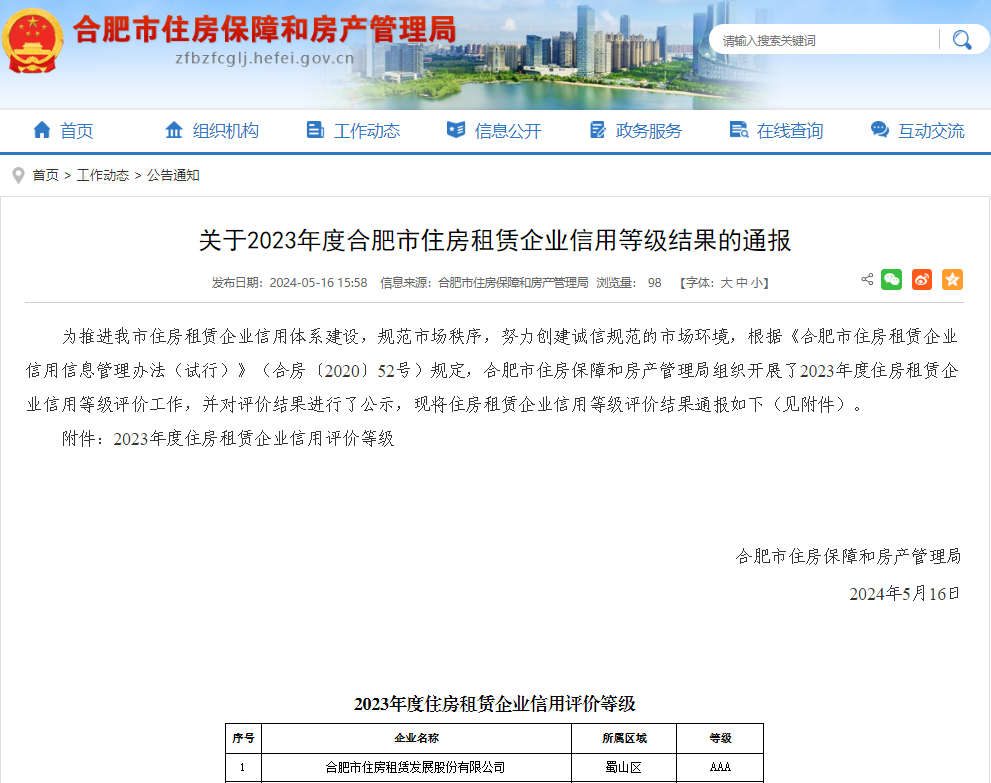Click 公告通知 in the breadcrumb trail
This screenshot has width=991, height=783.
pyautogui.click(x=171, y=174)
